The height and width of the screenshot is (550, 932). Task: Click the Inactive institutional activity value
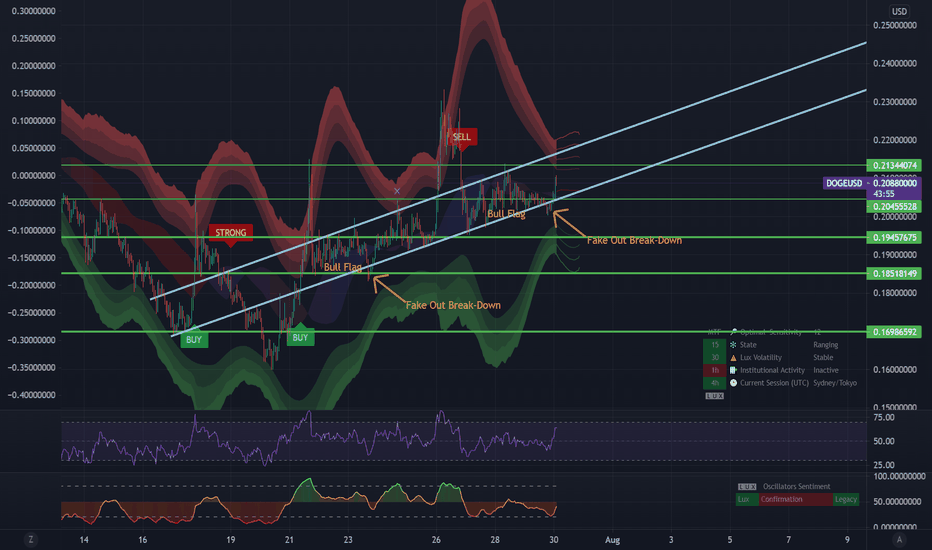[826, 370]
